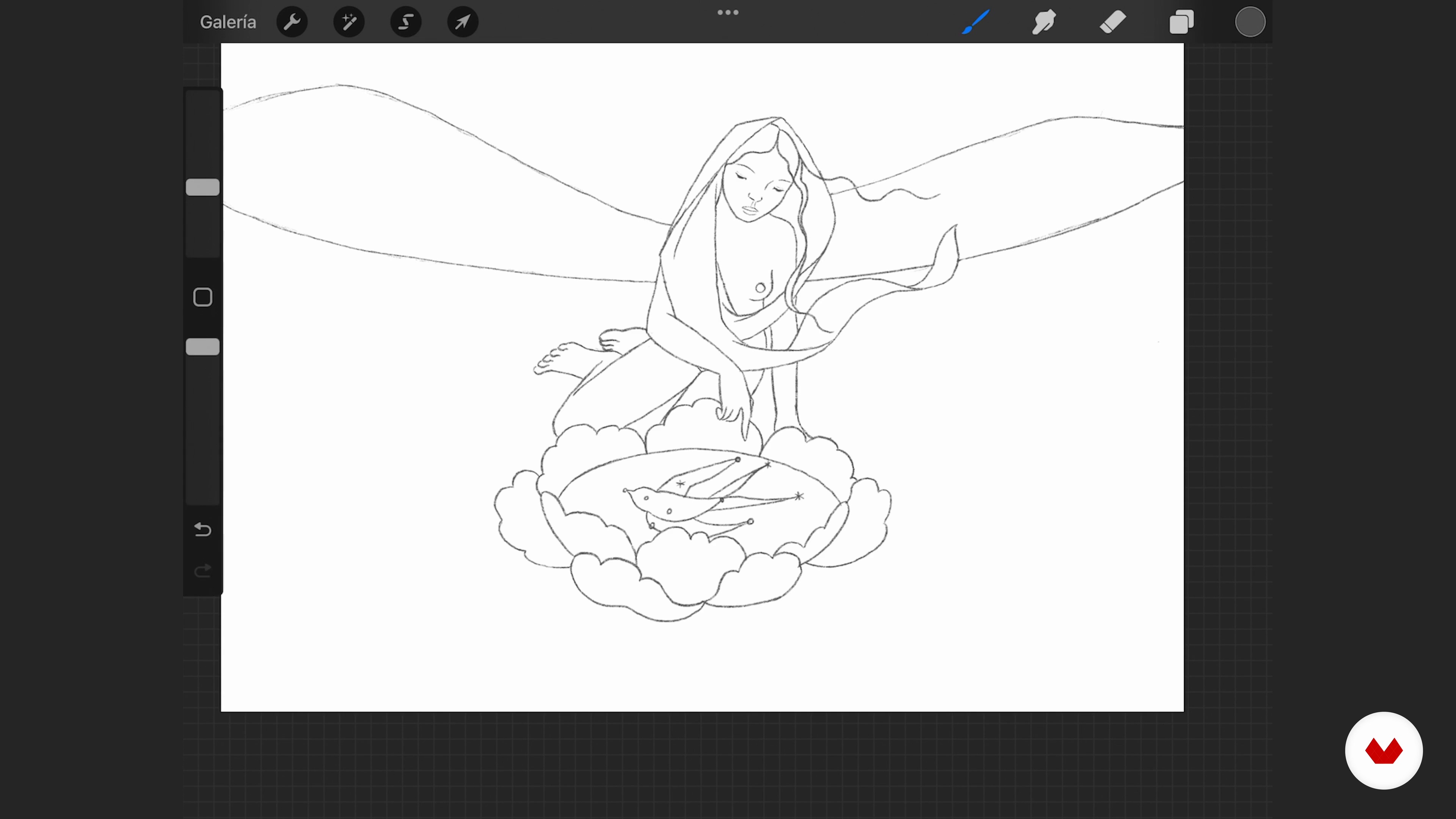This screenshot has width=1456, height=819.
Task: Redo the action with greyed arrow
Action: (203, 570)
